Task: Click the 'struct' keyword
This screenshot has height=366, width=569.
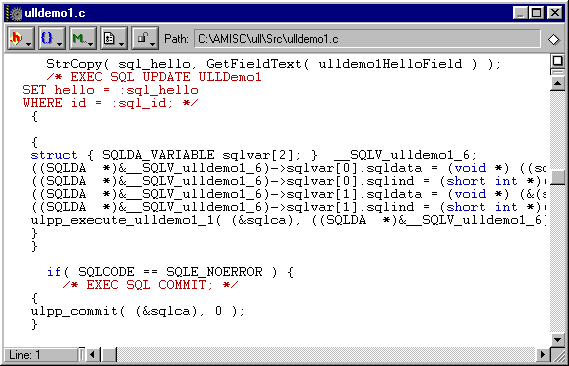Action: (x=54, y=155)
